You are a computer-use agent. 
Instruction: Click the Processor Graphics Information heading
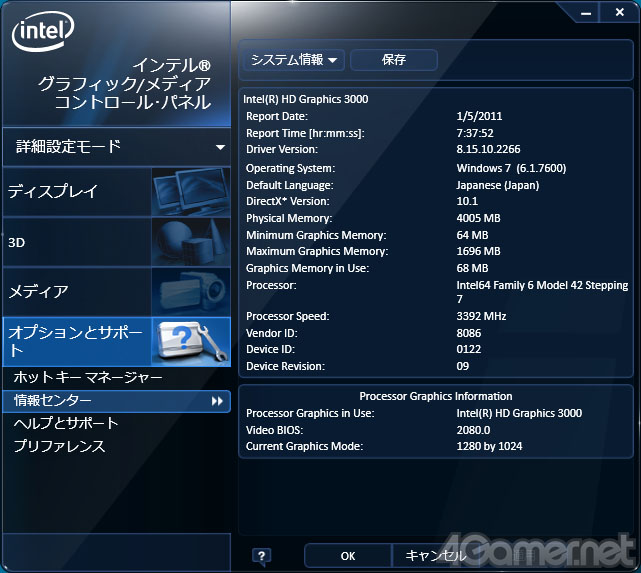pyautogui.click(x=436, y=396)
